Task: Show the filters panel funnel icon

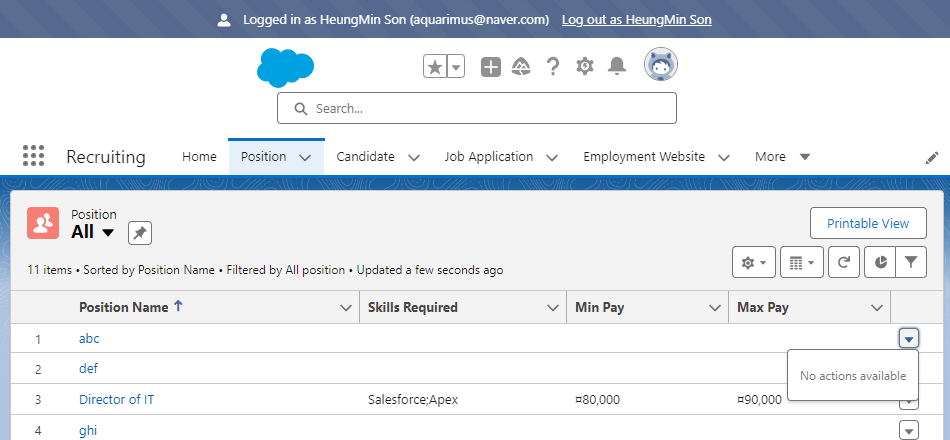Action: [x=911, y=262]
